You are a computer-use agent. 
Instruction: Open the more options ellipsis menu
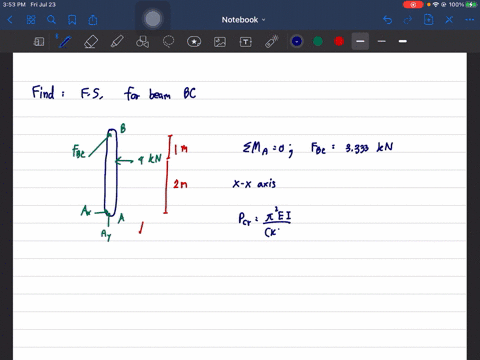(470, 20)
